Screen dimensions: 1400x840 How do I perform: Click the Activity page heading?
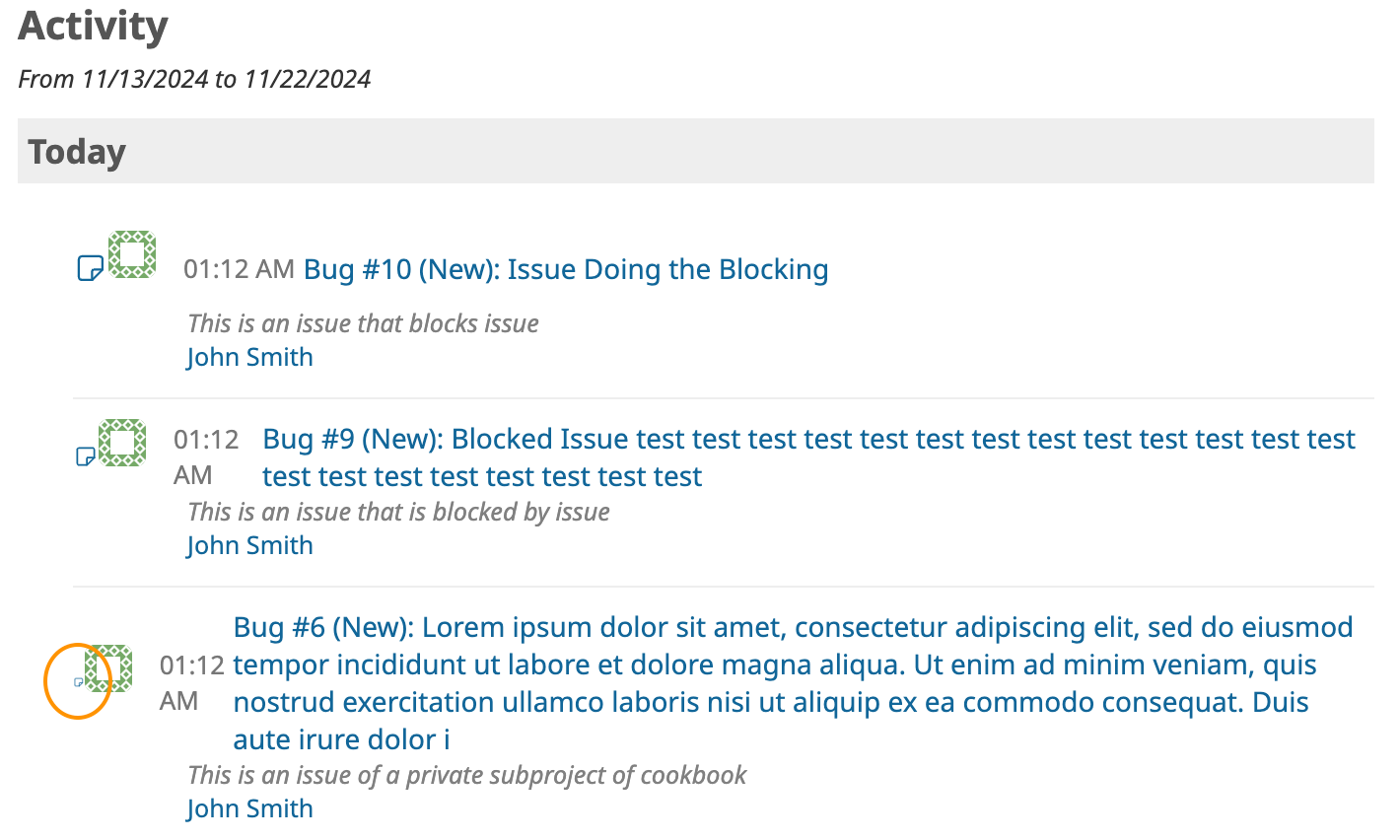94,27
